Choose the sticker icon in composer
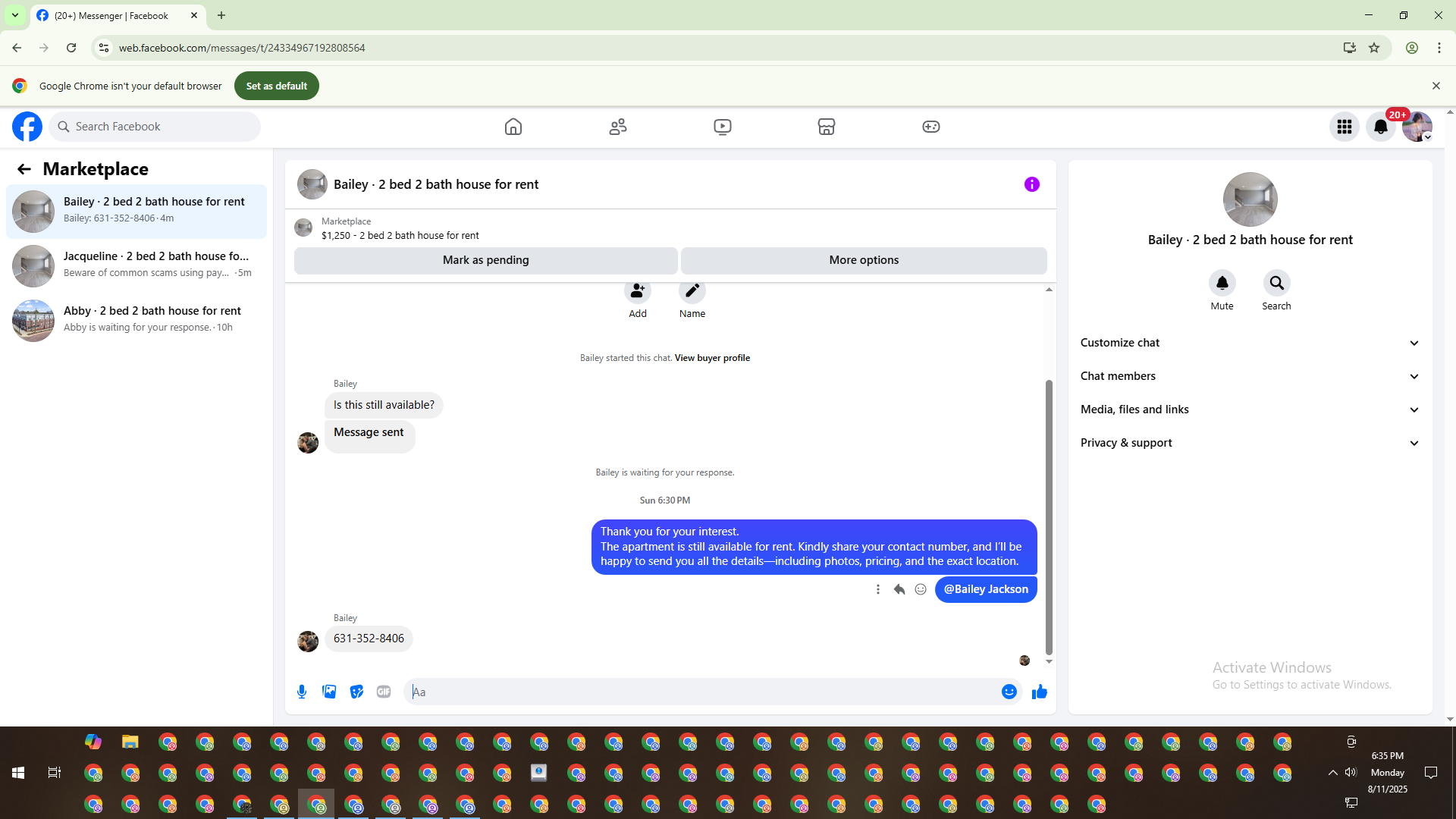 pyautogui.click(x=356, y=692)
